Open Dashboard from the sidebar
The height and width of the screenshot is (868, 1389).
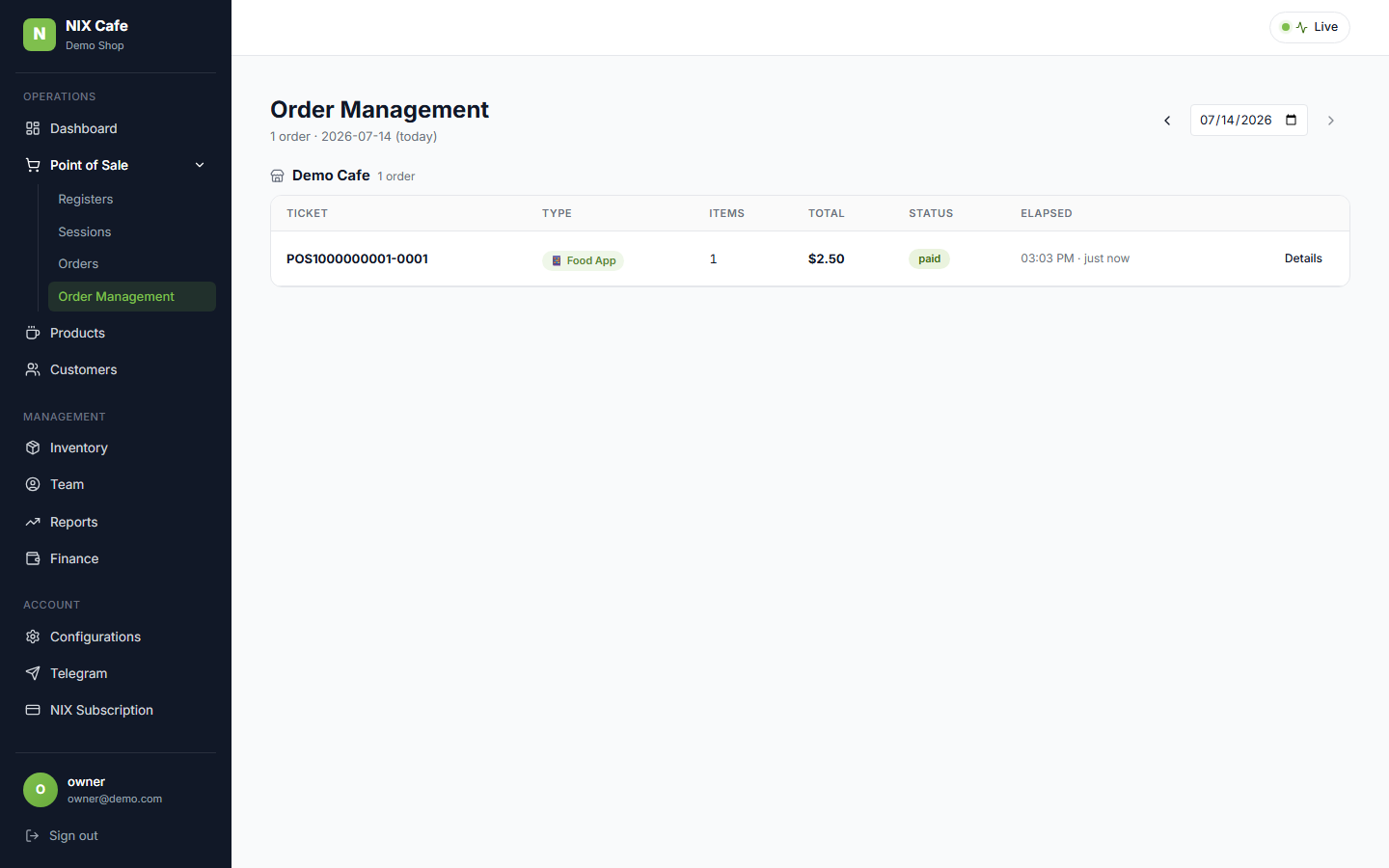(116, 128)
